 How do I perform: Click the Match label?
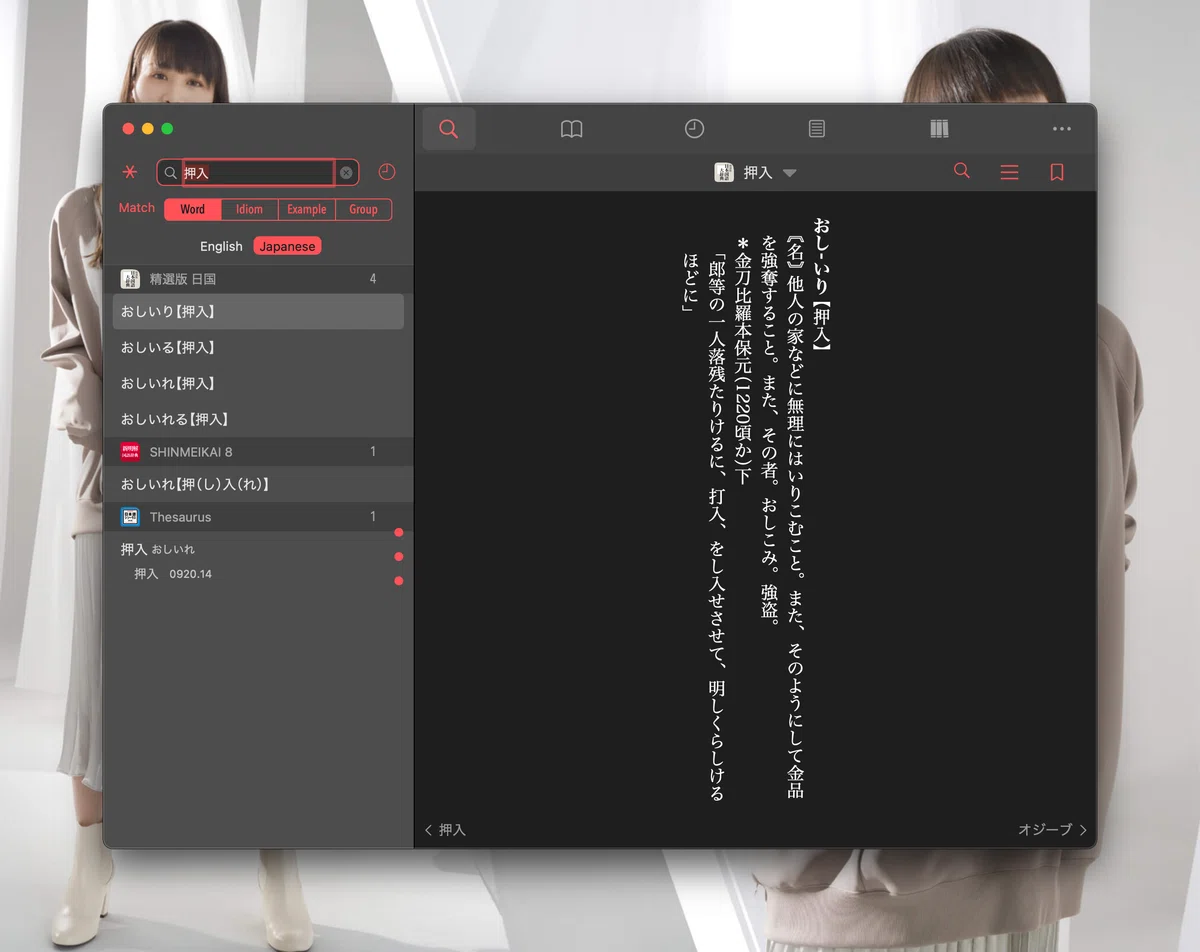tap(137, 208)
